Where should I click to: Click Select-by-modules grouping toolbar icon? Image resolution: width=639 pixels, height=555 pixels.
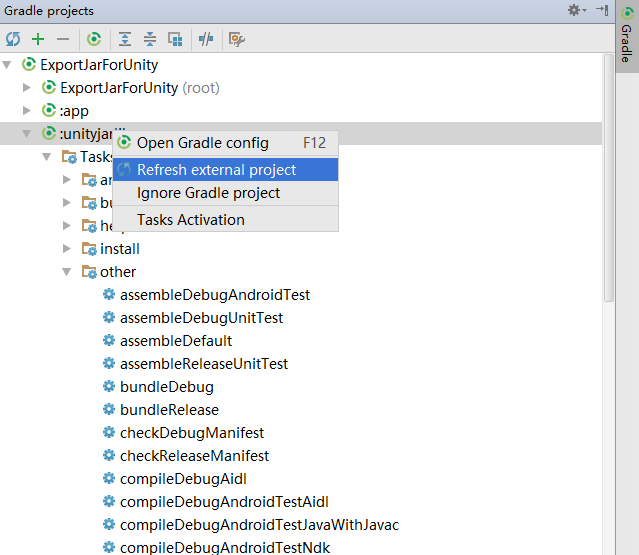[x=175, y=39]
